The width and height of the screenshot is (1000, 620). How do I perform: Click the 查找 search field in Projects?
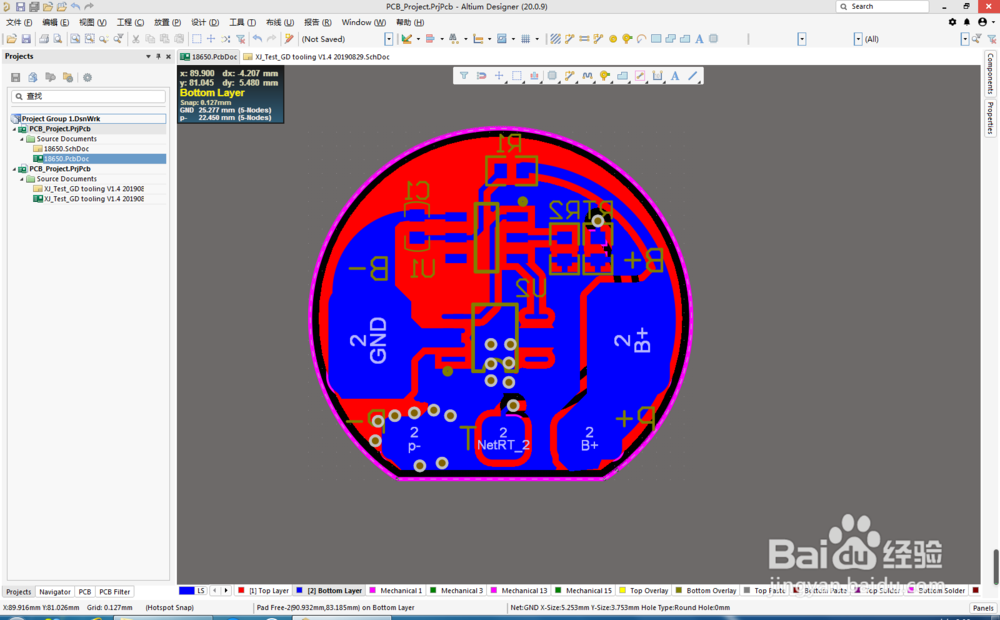tap(89, 96)
